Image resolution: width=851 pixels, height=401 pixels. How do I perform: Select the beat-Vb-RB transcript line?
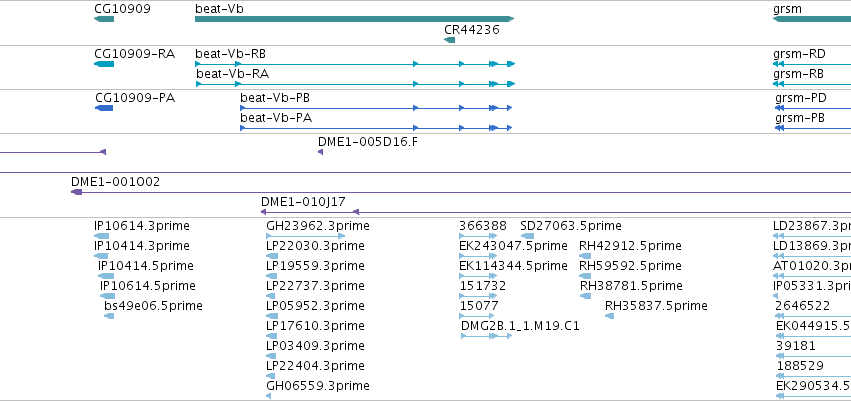click(x=354, y=64)
